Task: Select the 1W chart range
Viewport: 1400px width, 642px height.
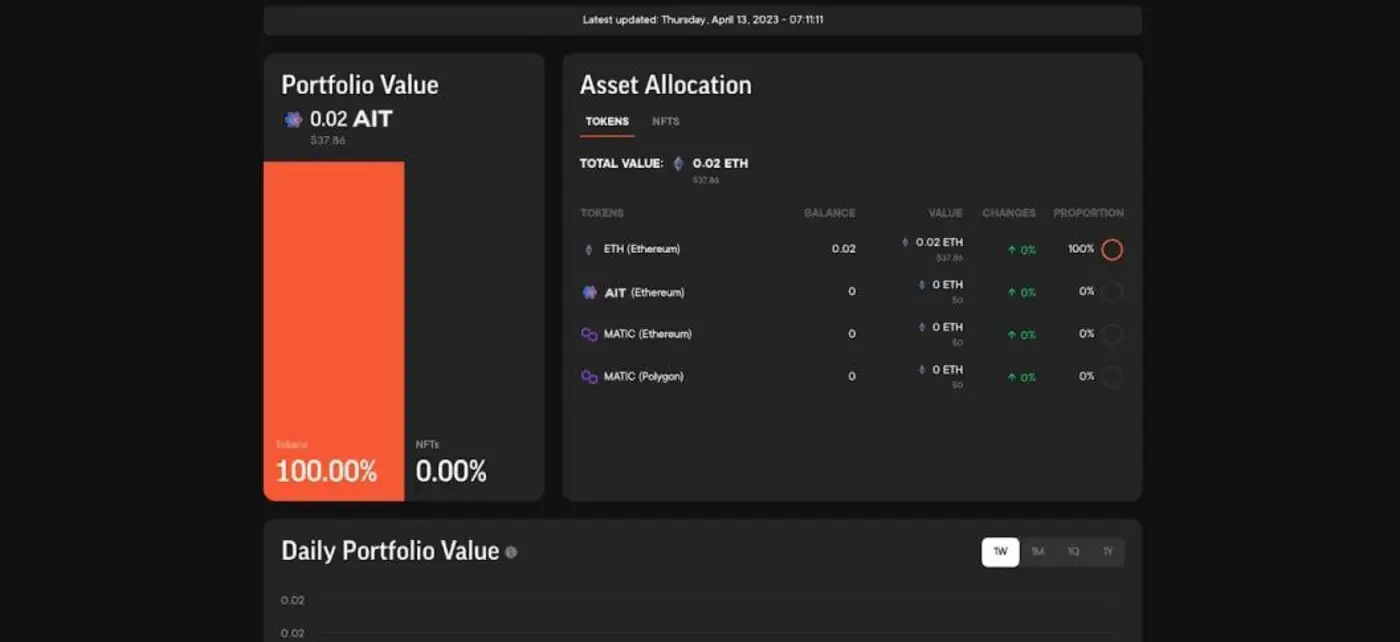Action: 1000,552
